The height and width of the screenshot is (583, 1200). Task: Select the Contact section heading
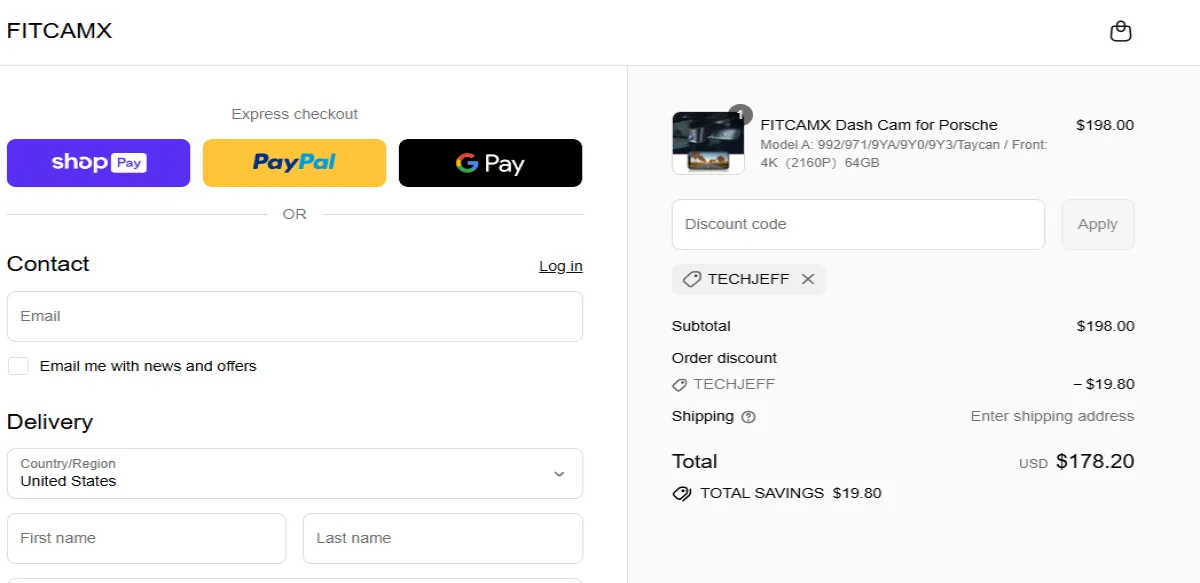(47, 264)
